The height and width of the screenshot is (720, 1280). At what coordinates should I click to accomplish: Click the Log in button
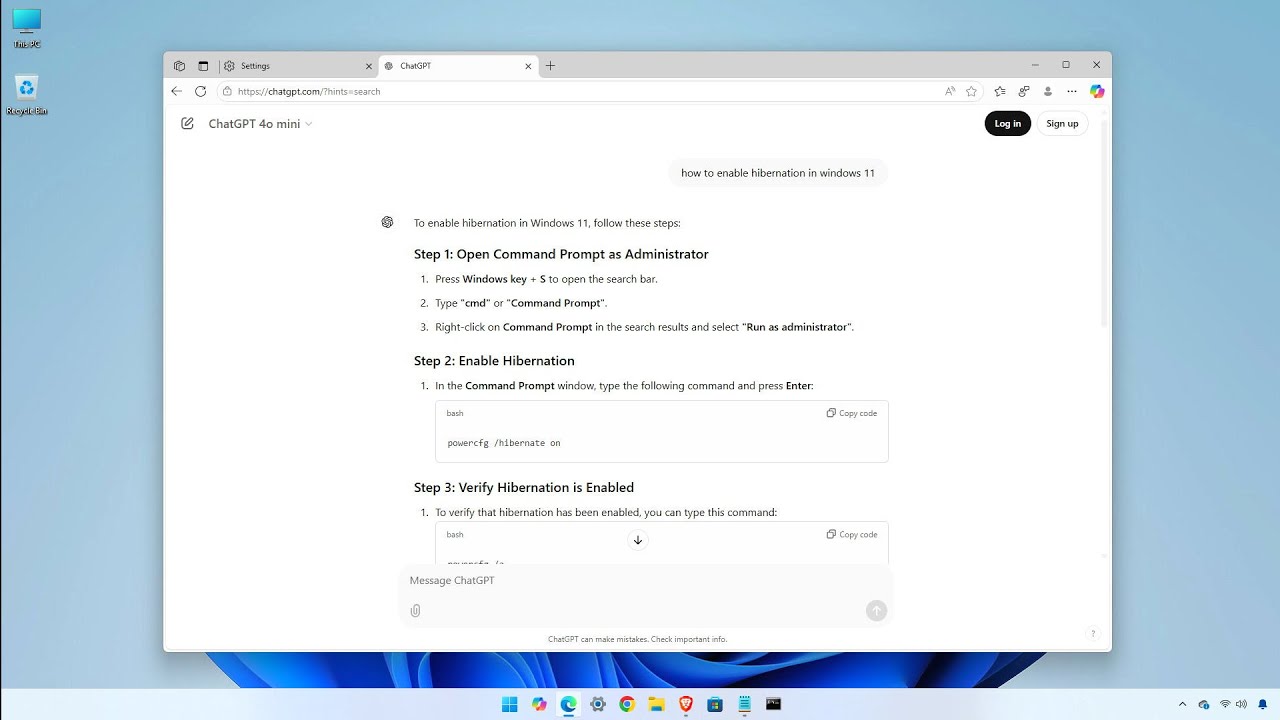pyautogui.click(x=1007, y=124)
